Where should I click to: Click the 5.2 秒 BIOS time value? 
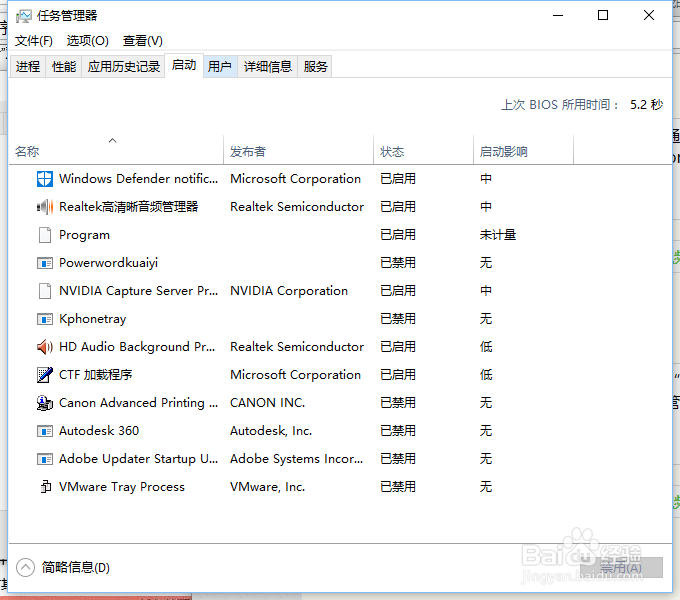646,104
